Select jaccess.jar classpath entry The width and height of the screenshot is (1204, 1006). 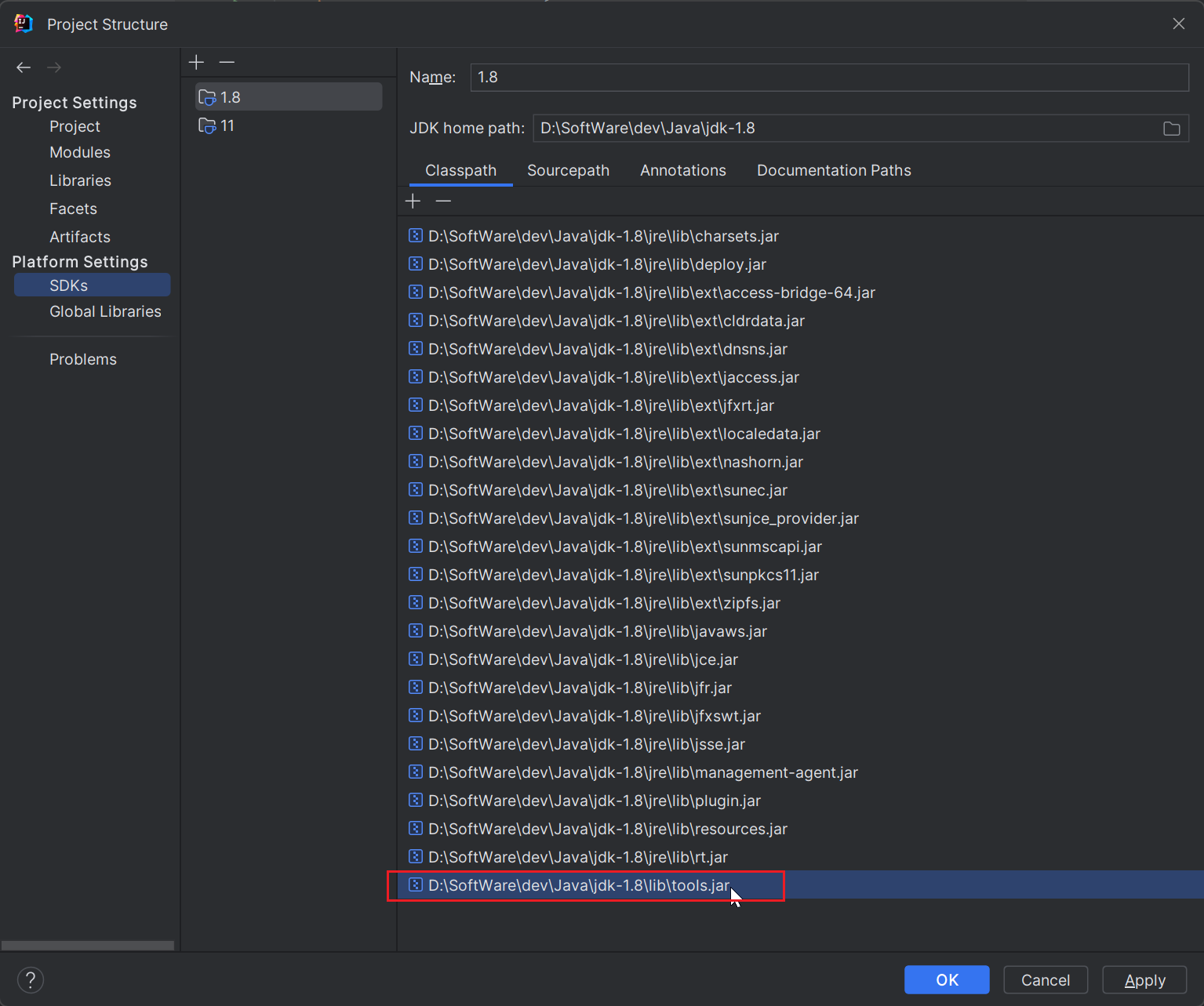pyautogui.click(x=800, y=377)
